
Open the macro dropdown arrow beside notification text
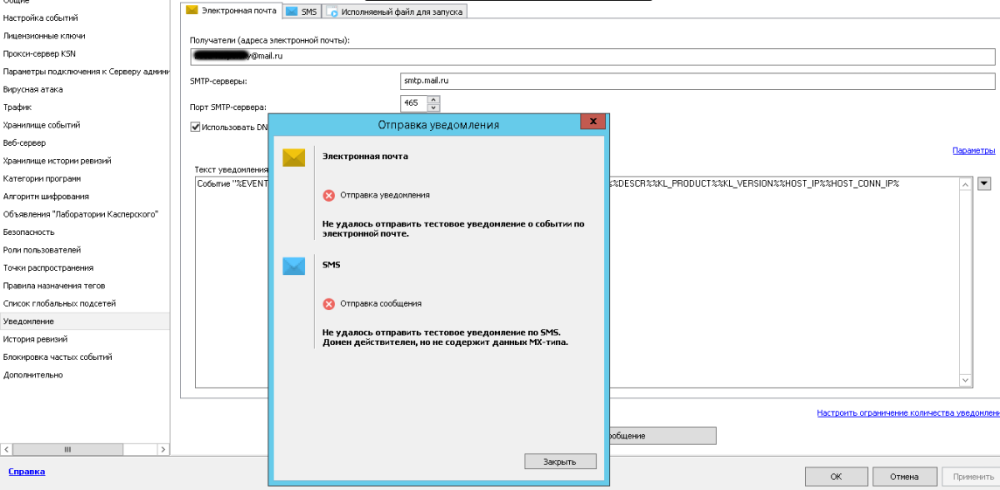coord(984,184)
